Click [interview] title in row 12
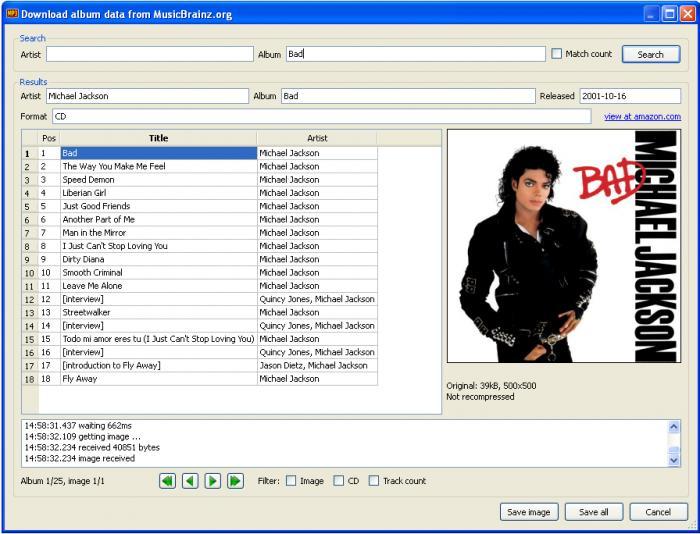Screen dimensions: 700x534 tap(158, 299)
